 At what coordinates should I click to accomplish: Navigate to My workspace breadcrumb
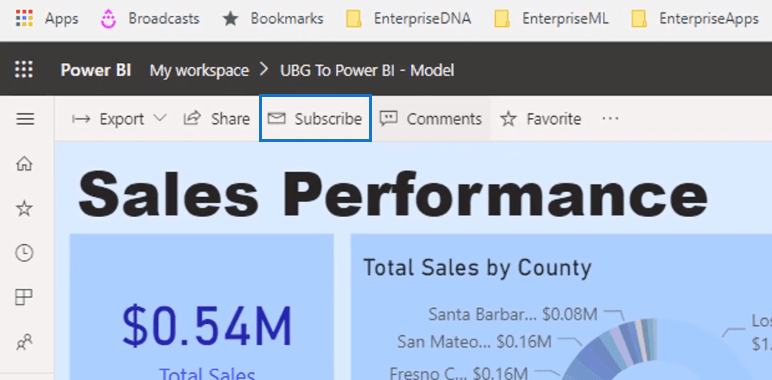[199, 70]
